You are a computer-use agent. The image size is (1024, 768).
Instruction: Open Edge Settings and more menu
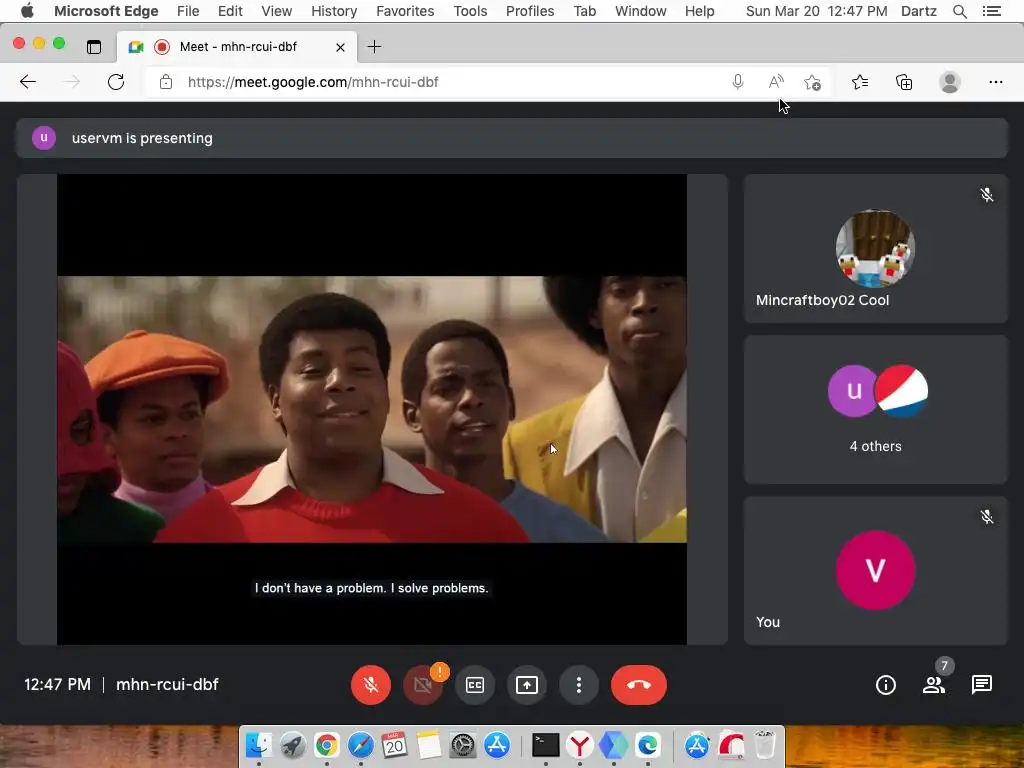995,82
